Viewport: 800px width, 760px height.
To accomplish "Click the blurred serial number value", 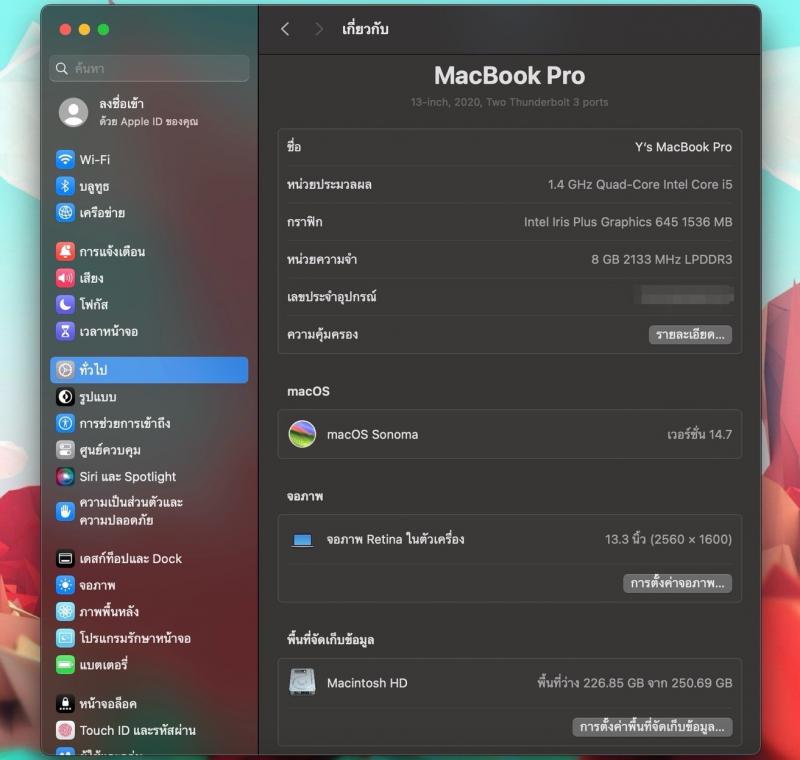I will point(686,295).
